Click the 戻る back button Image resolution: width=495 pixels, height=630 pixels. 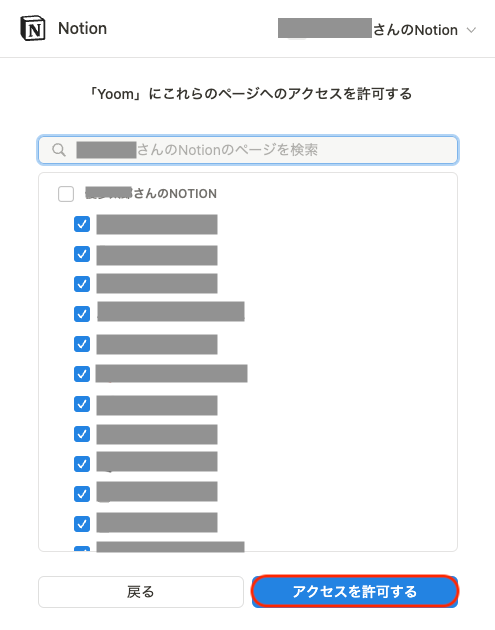[x=141, y=592]
